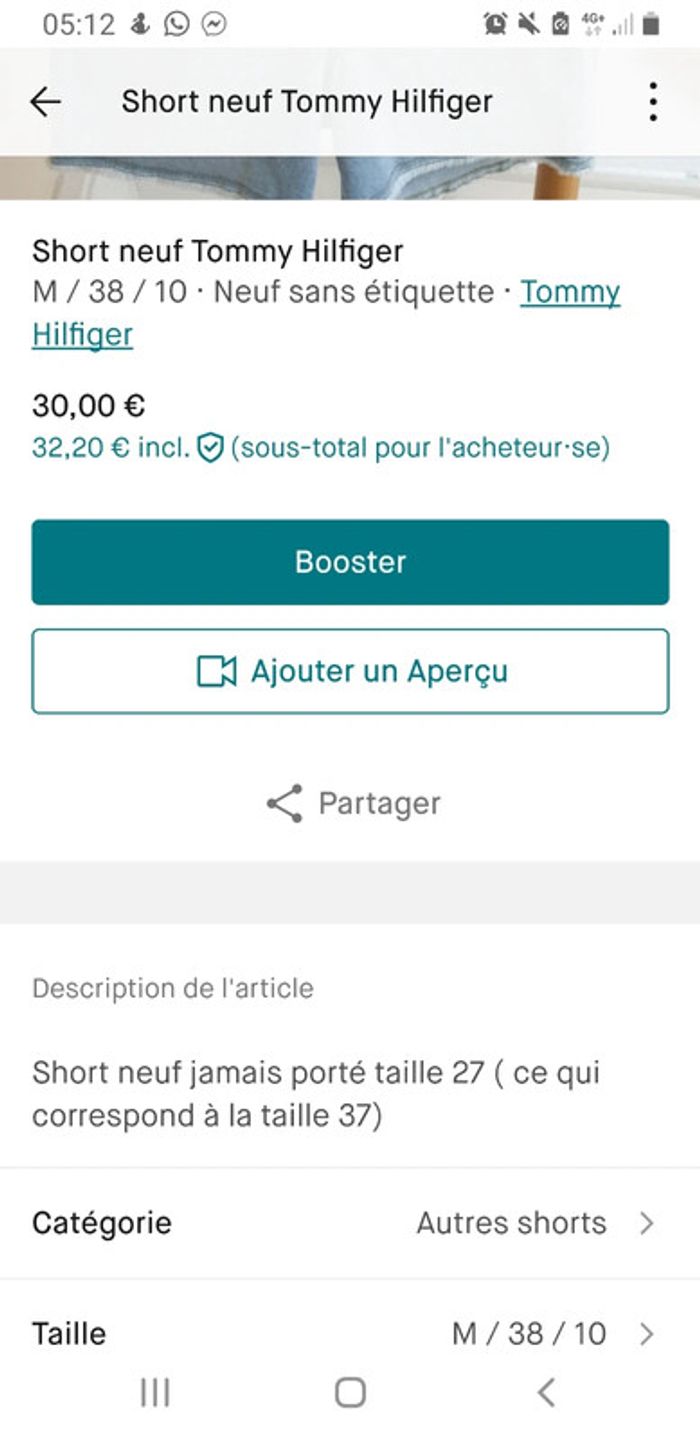Expand Catégorie row chevron
Viewport: 700px width, 1440px height.
[647, 1223]
